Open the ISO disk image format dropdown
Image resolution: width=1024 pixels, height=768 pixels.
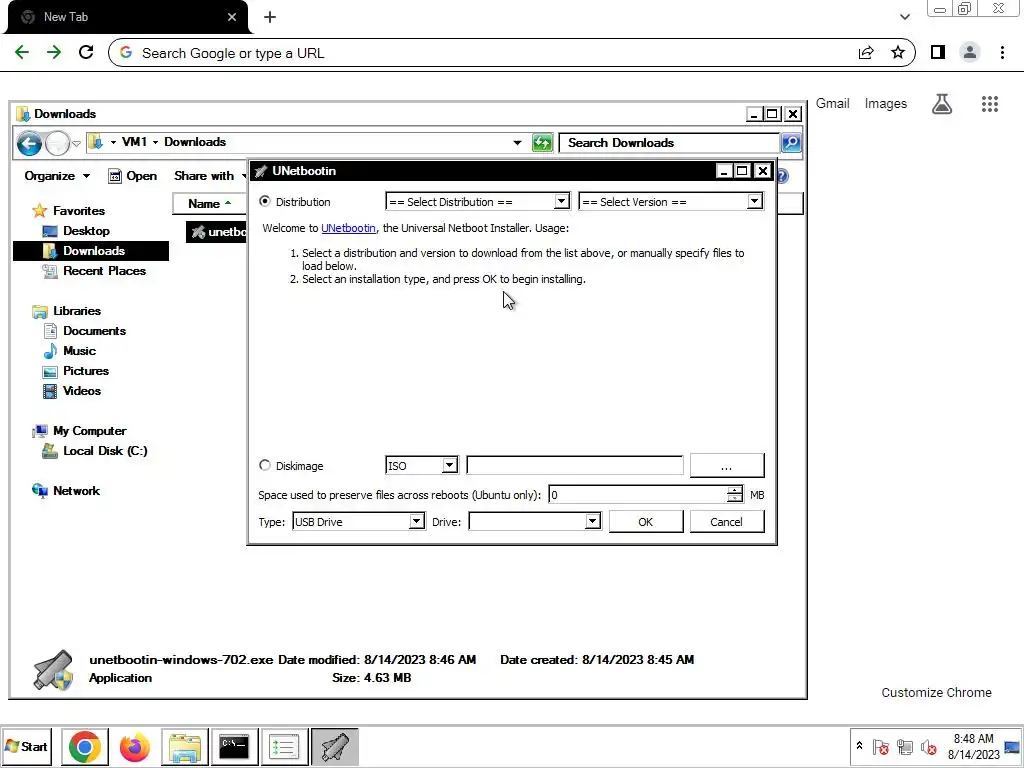pos(422,466)
